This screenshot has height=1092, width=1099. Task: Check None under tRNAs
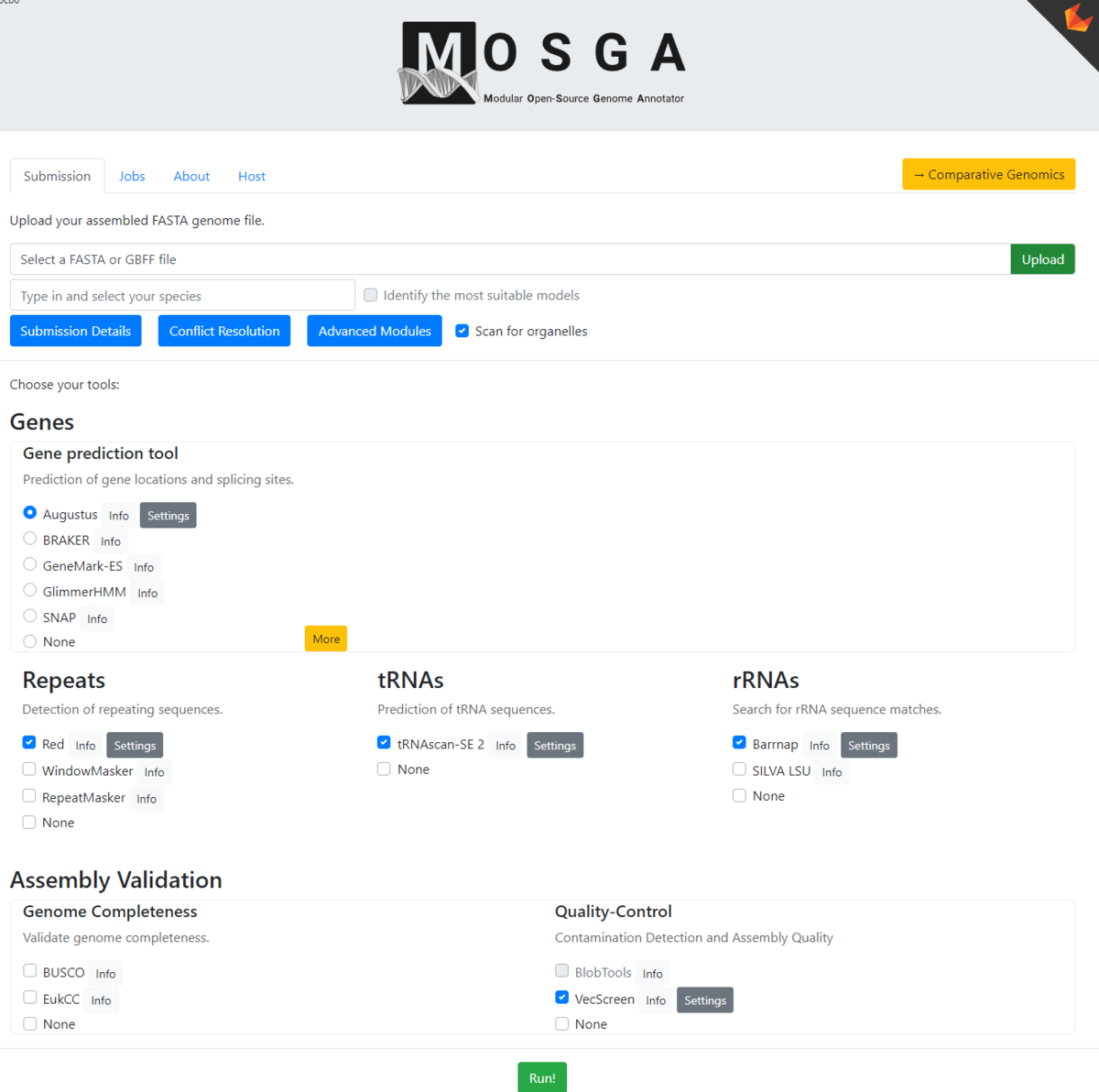385,770
